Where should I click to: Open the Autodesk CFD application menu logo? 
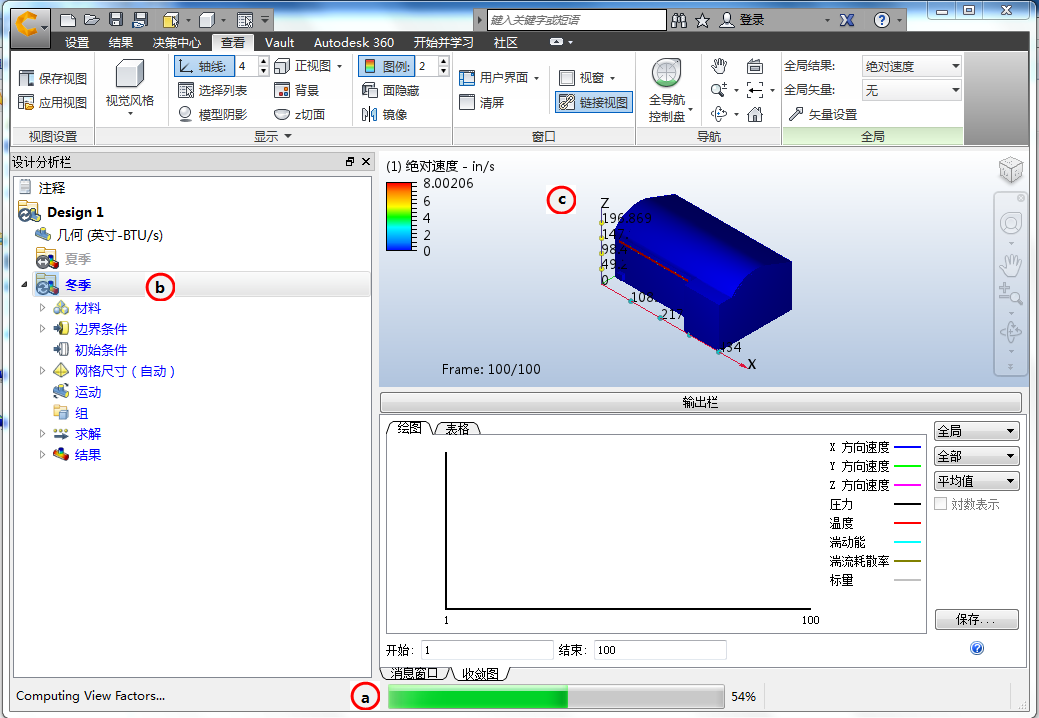30,26
